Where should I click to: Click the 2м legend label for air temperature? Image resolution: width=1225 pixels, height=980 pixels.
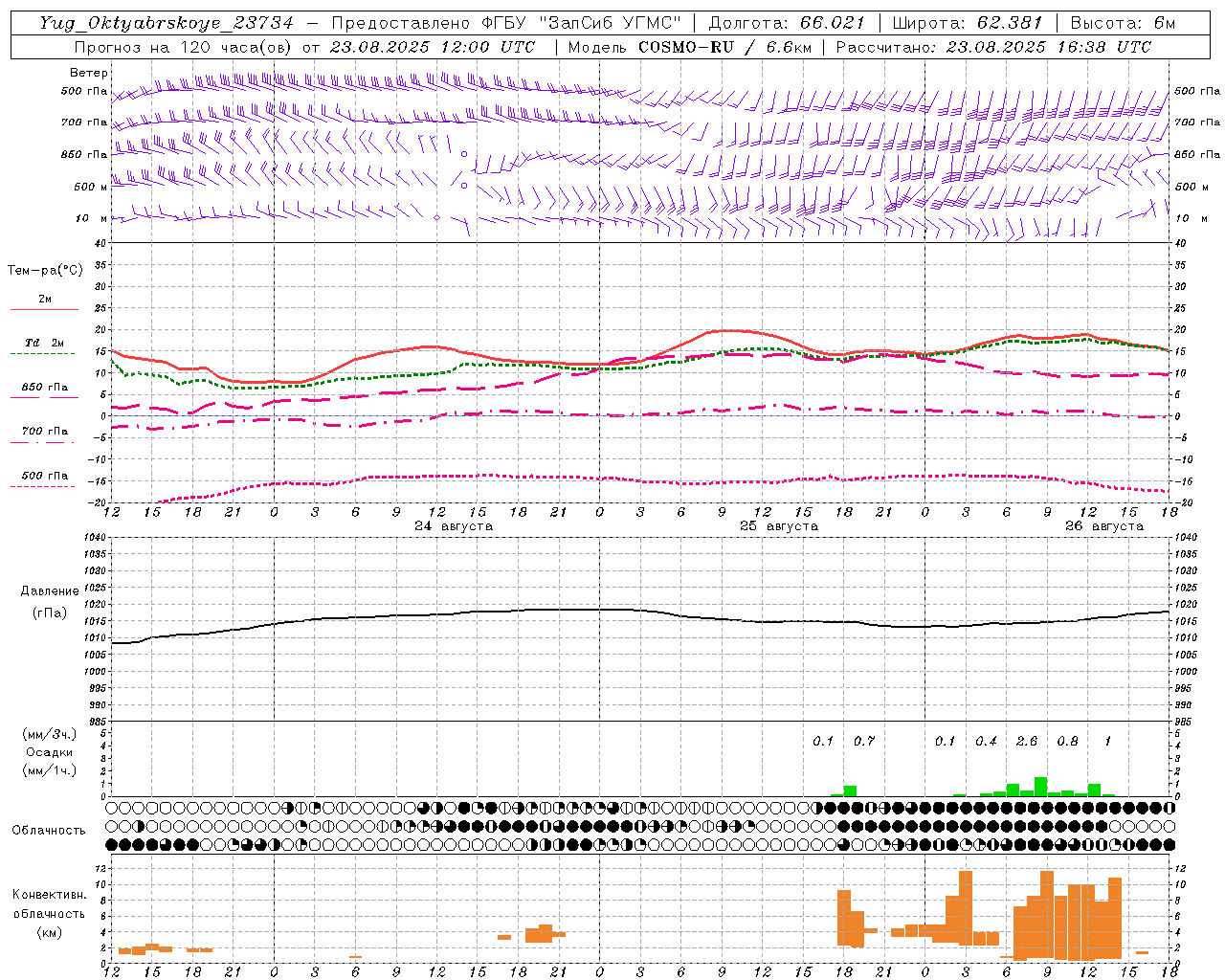coord(45,300)
